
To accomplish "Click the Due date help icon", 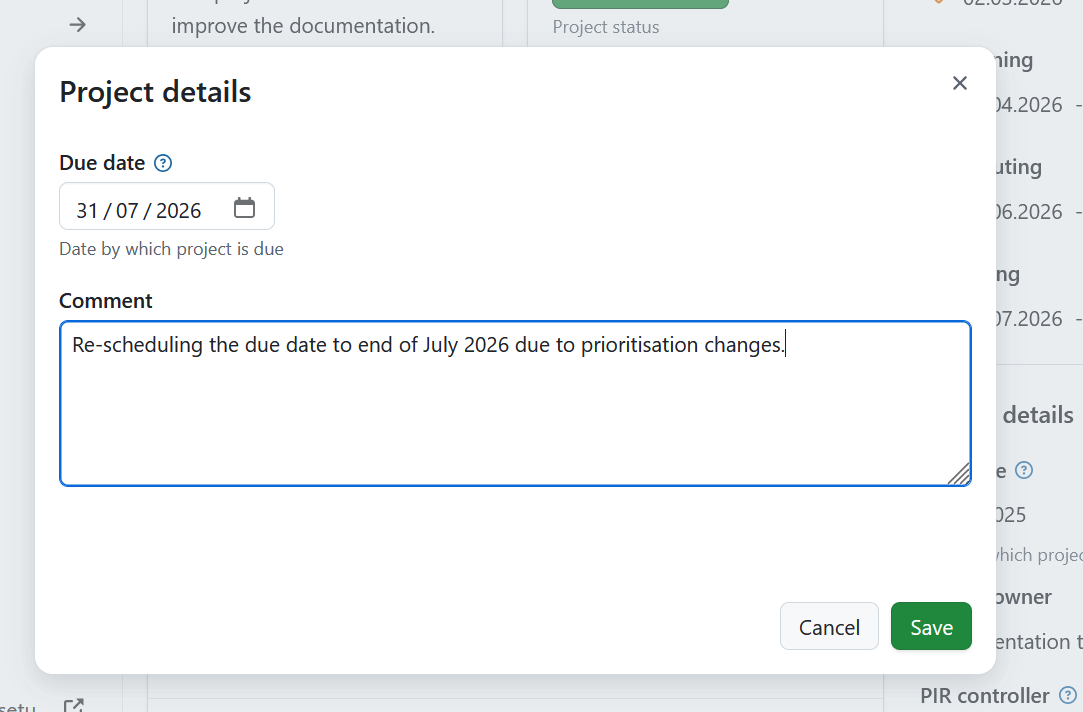I will [162, 162].
